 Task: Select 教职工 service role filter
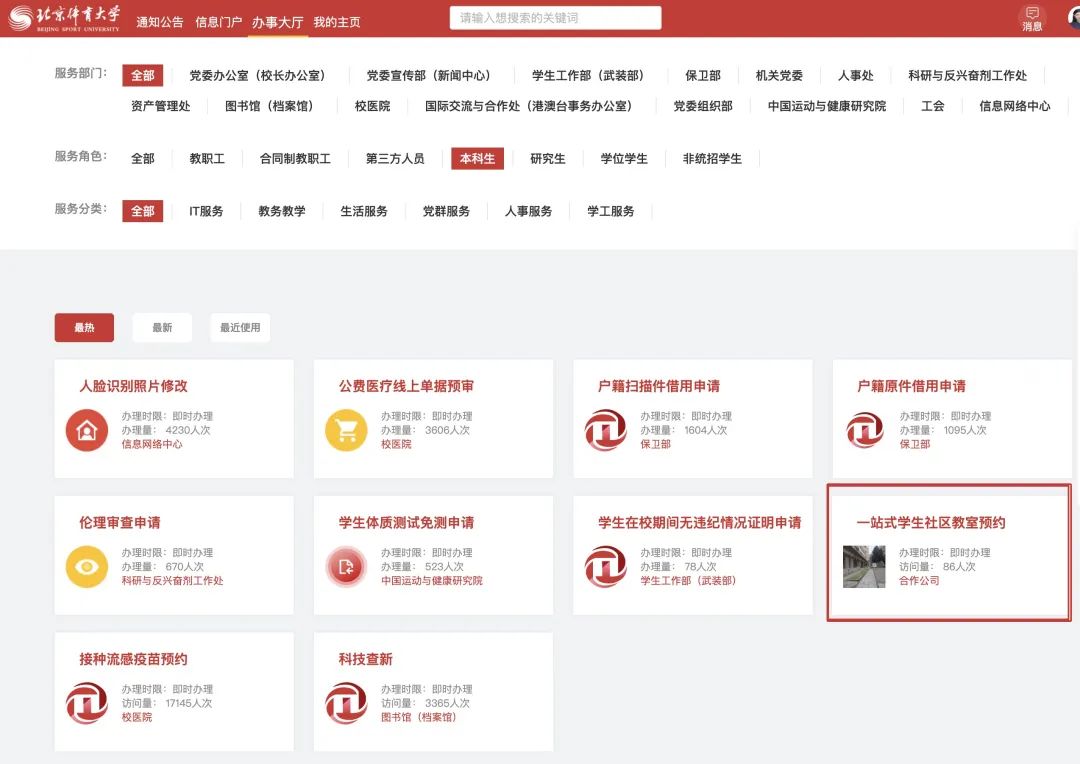click(207, 158)
